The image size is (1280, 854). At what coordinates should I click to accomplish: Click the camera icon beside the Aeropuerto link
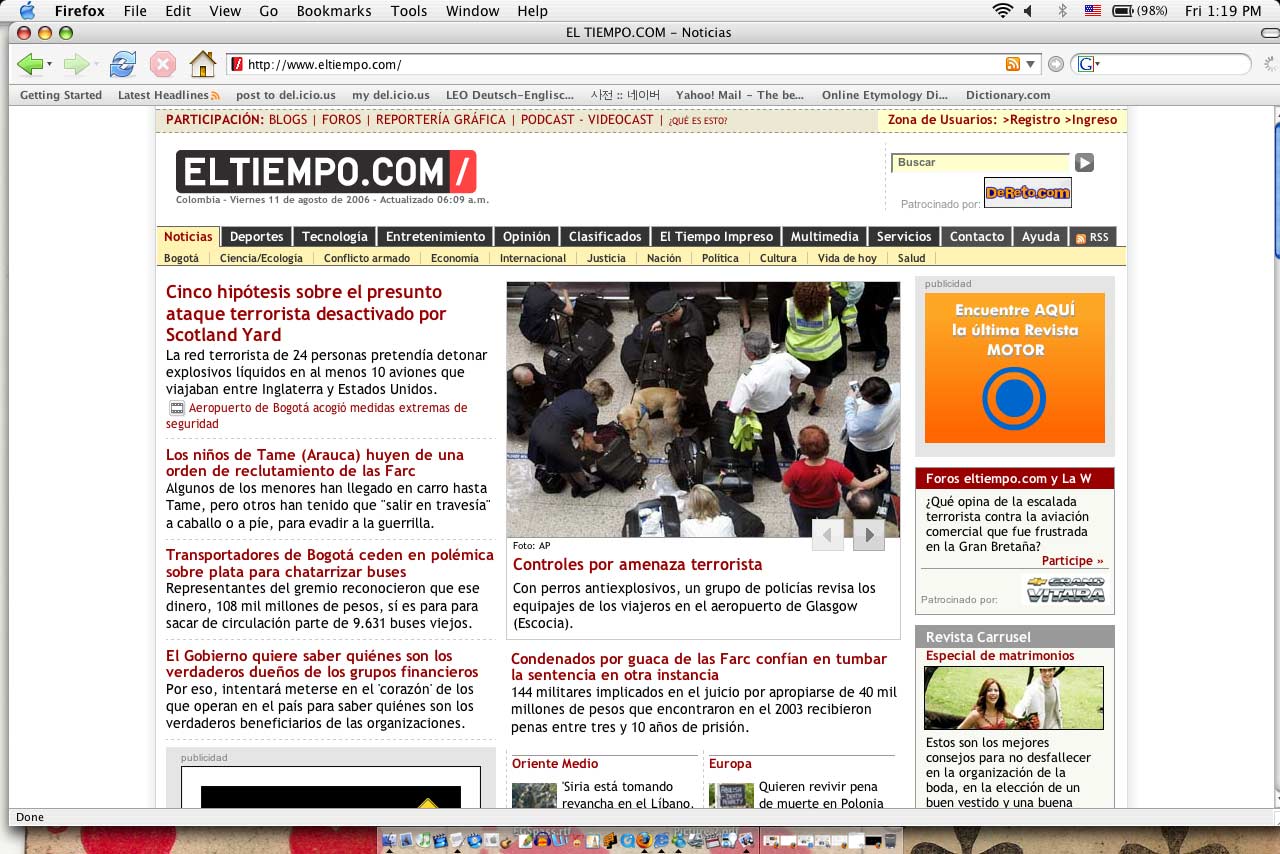pos(176,407)
